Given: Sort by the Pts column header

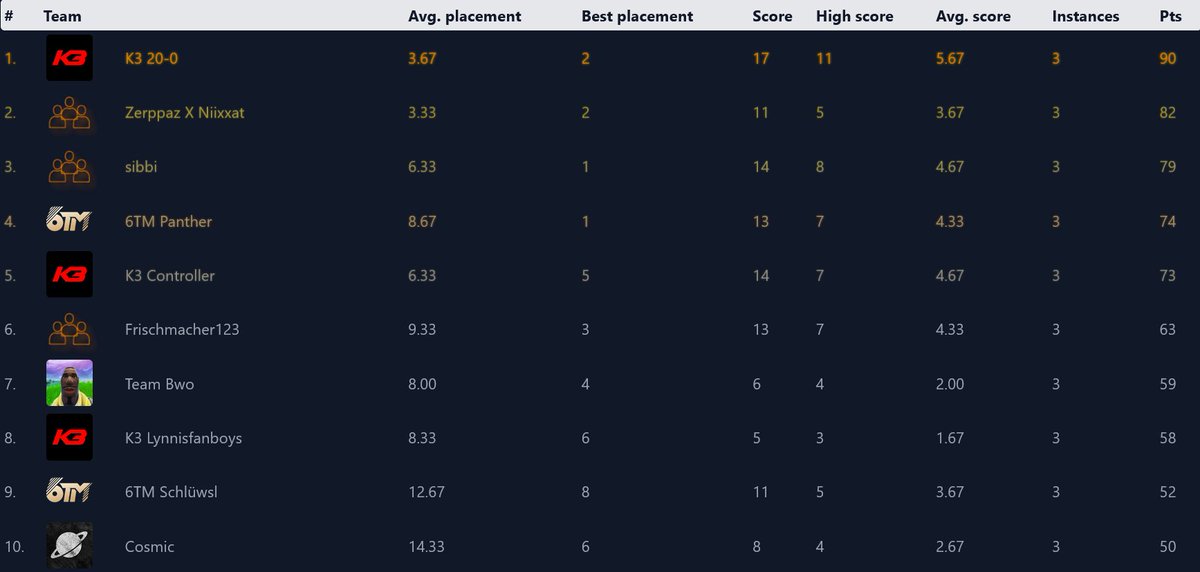Looking at the screenshot, I should click(x=1170, y=16).
